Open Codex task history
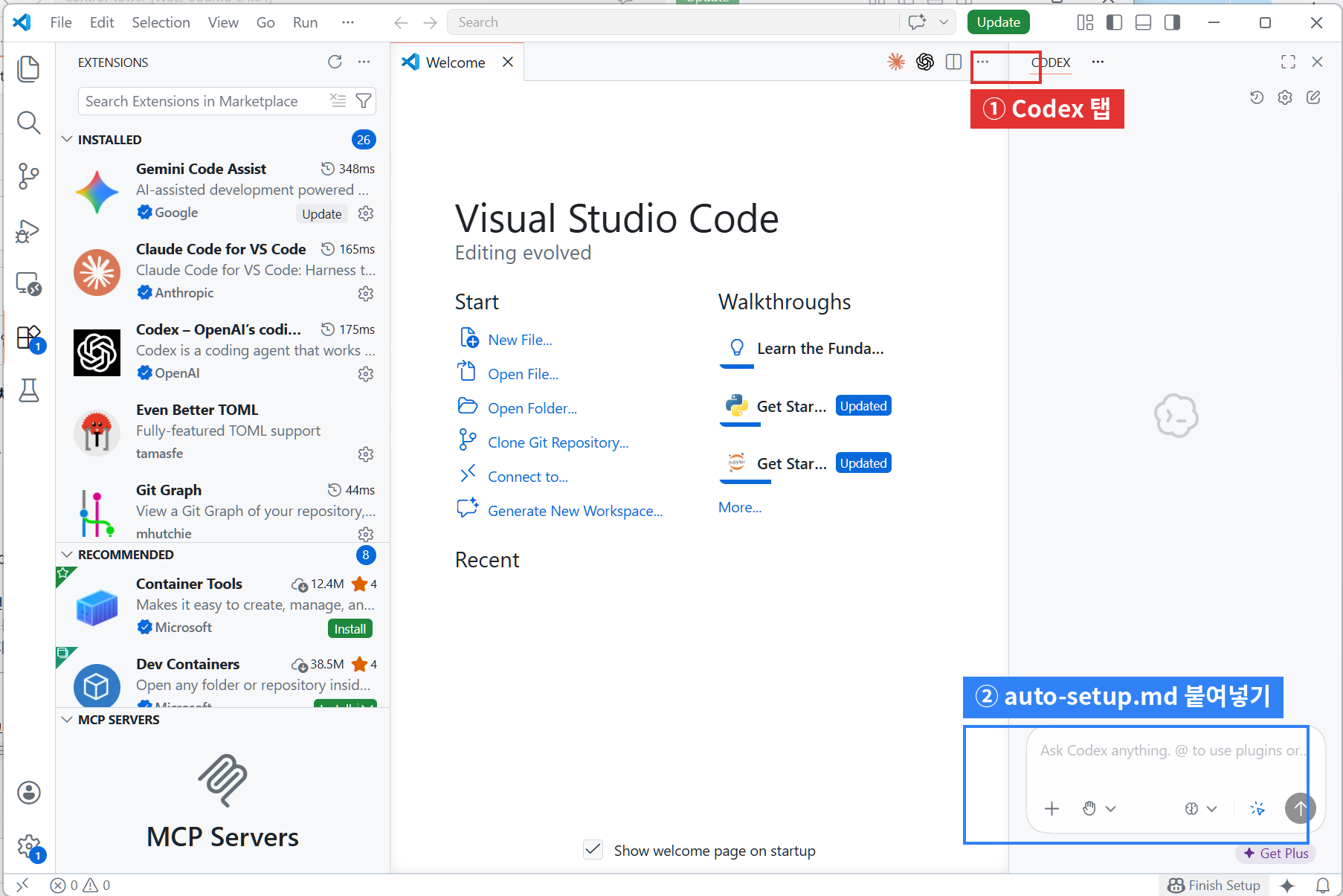 pos(1257,97)
